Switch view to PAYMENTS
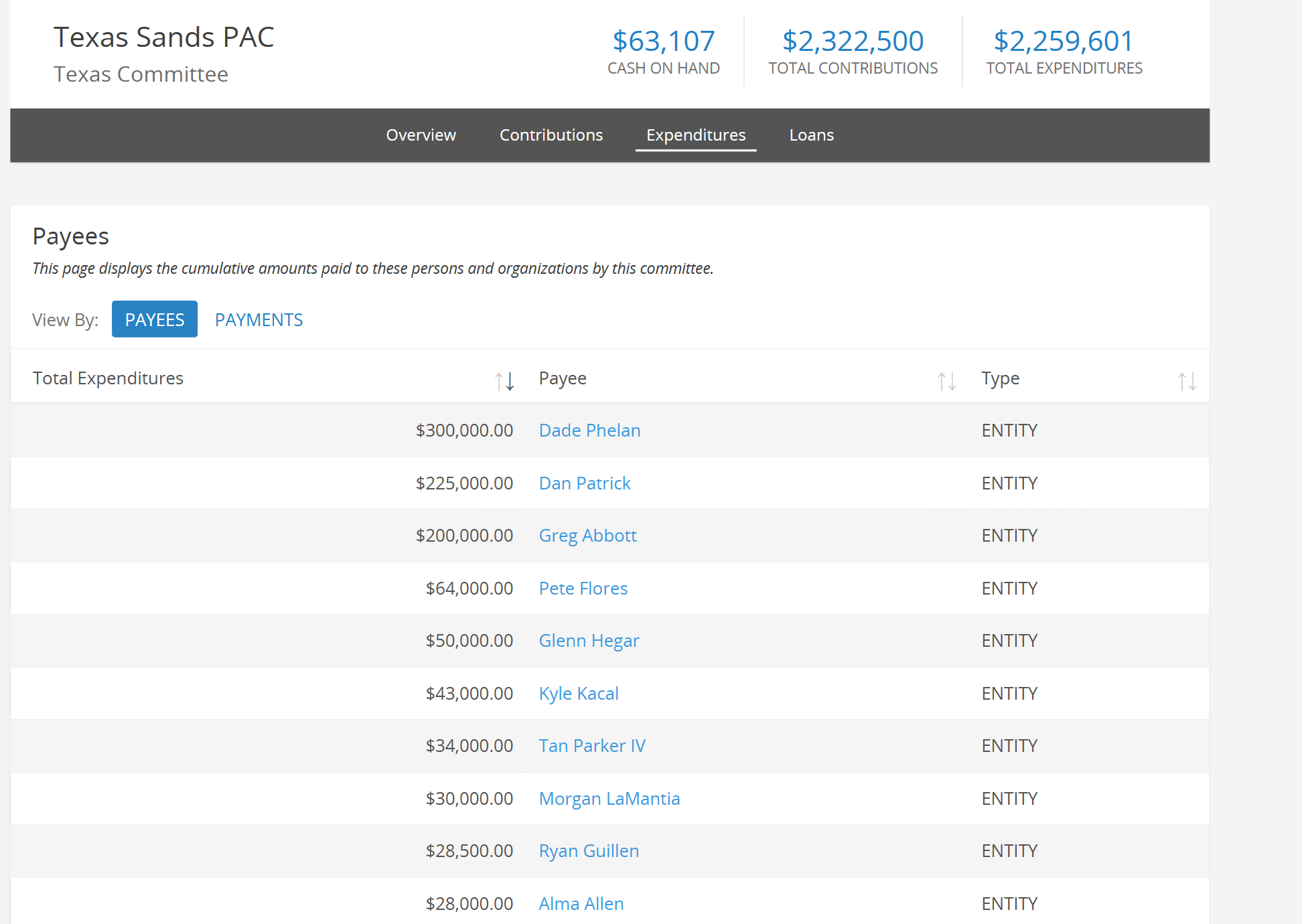 tap(259, 319)
